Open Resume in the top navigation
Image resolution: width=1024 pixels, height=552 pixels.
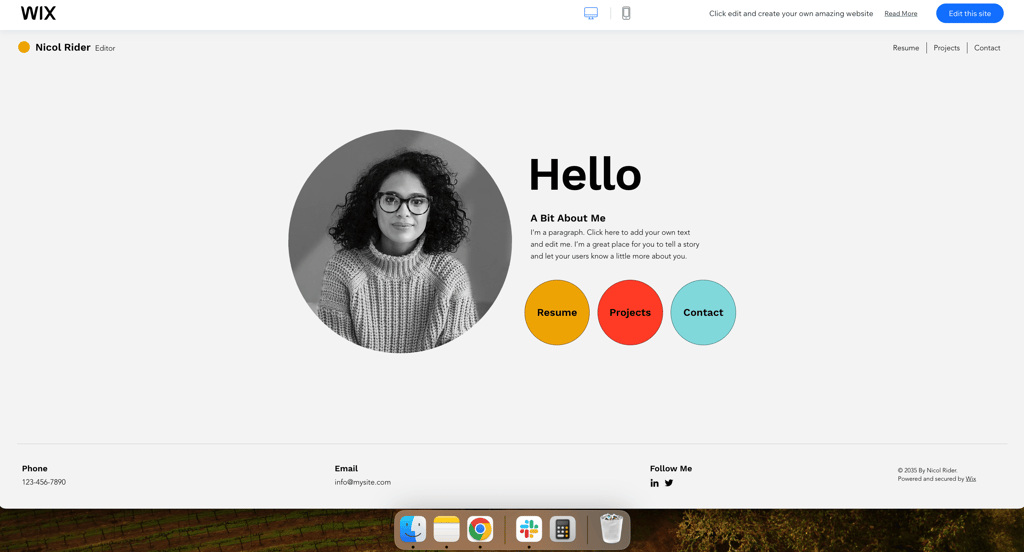[x=906, y=48]
